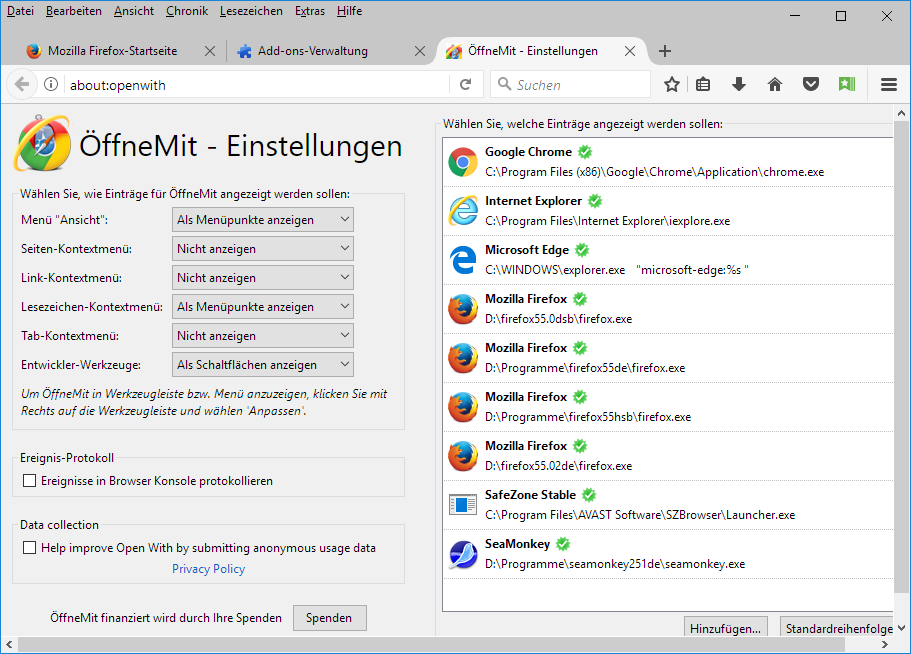Viewport: 911px width, 654px height.
Task: Click the SeaMonkey icon in browser list
Action: (x=463, y=554)
